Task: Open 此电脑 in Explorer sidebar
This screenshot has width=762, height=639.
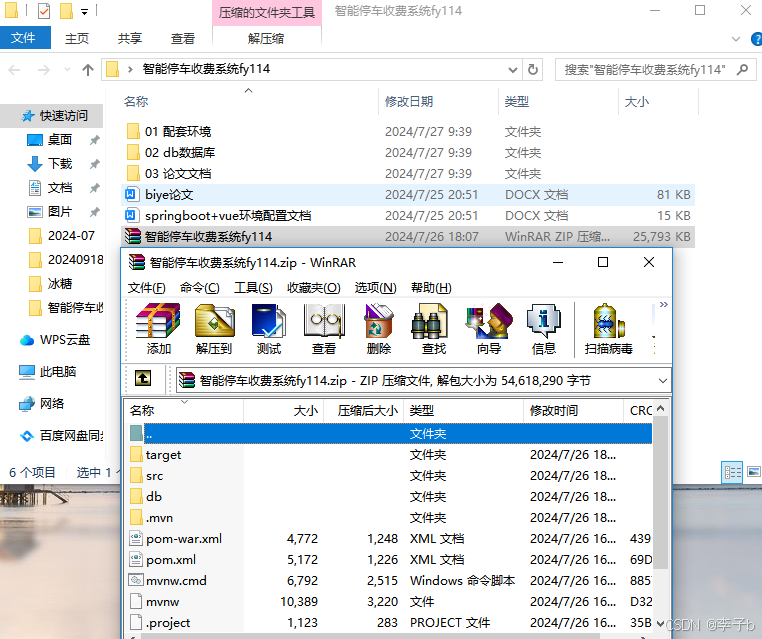Action: click(x=48, y=372)
